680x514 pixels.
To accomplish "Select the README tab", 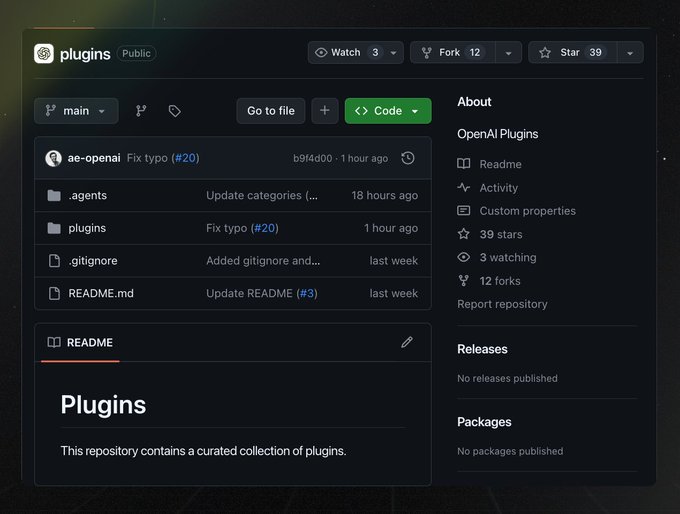I will coord(80,343).
